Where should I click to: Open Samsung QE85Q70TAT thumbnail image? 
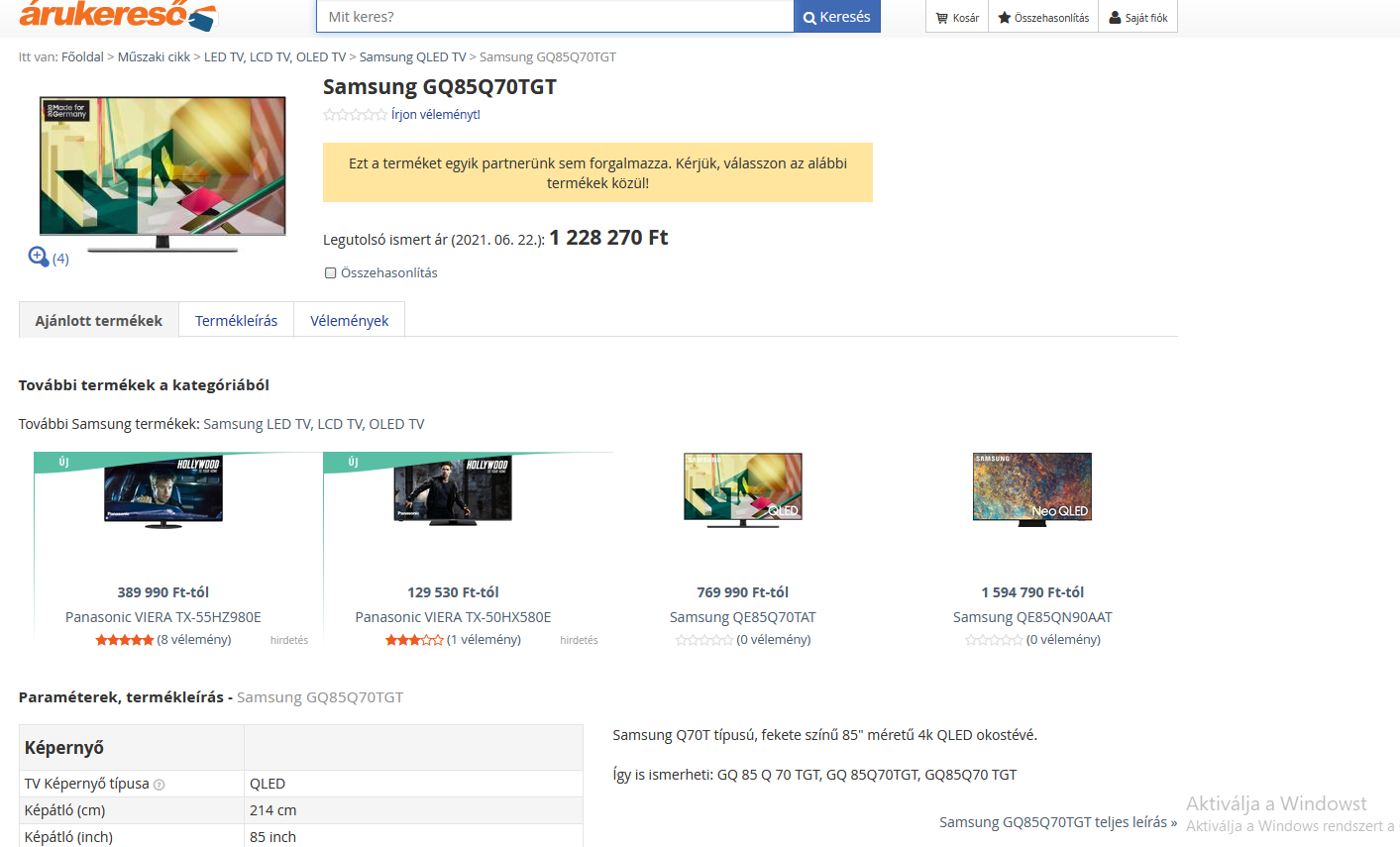point(743,490)
